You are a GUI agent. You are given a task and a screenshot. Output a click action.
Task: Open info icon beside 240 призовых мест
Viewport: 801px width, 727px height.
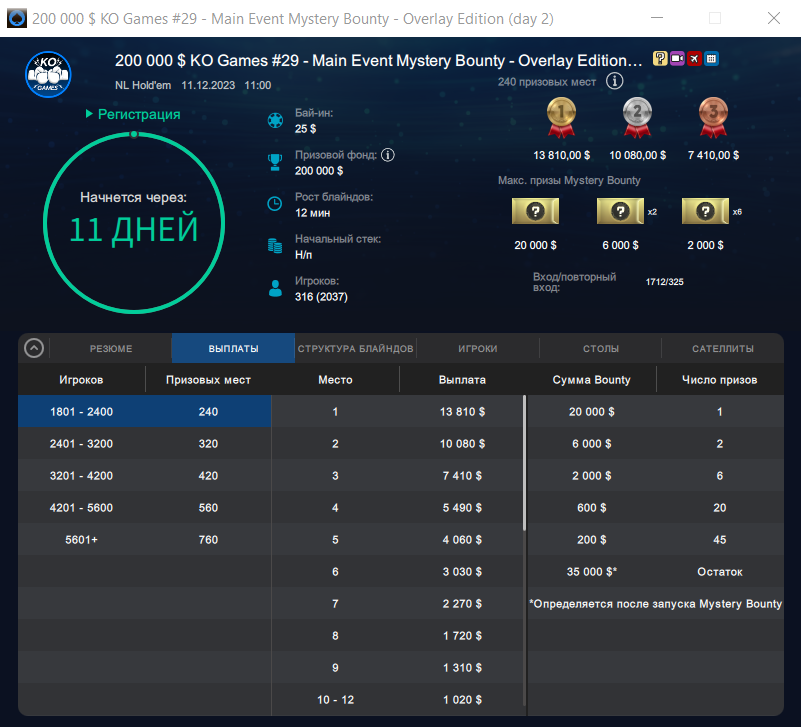coord(615,81)
